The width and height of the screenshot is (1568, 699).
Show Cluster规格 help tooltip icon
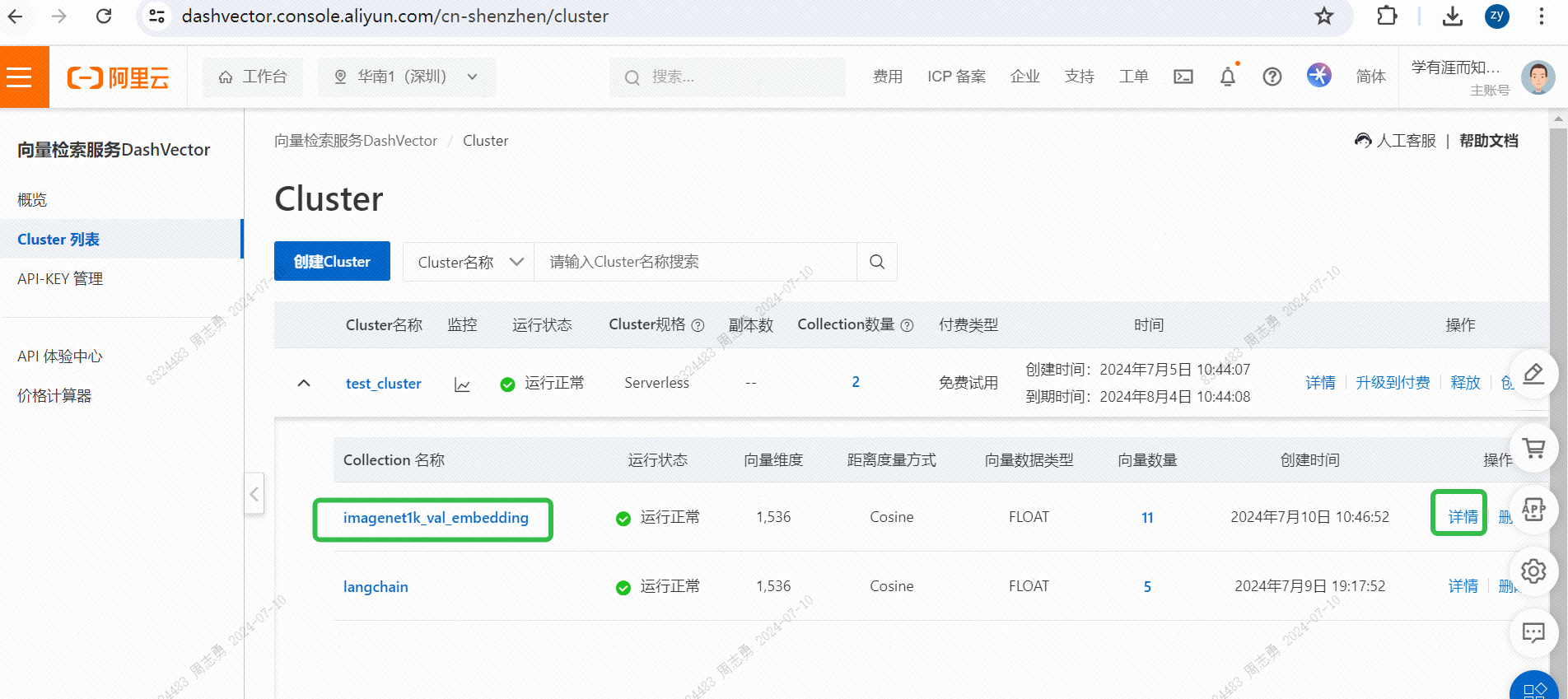coord(698,325)
